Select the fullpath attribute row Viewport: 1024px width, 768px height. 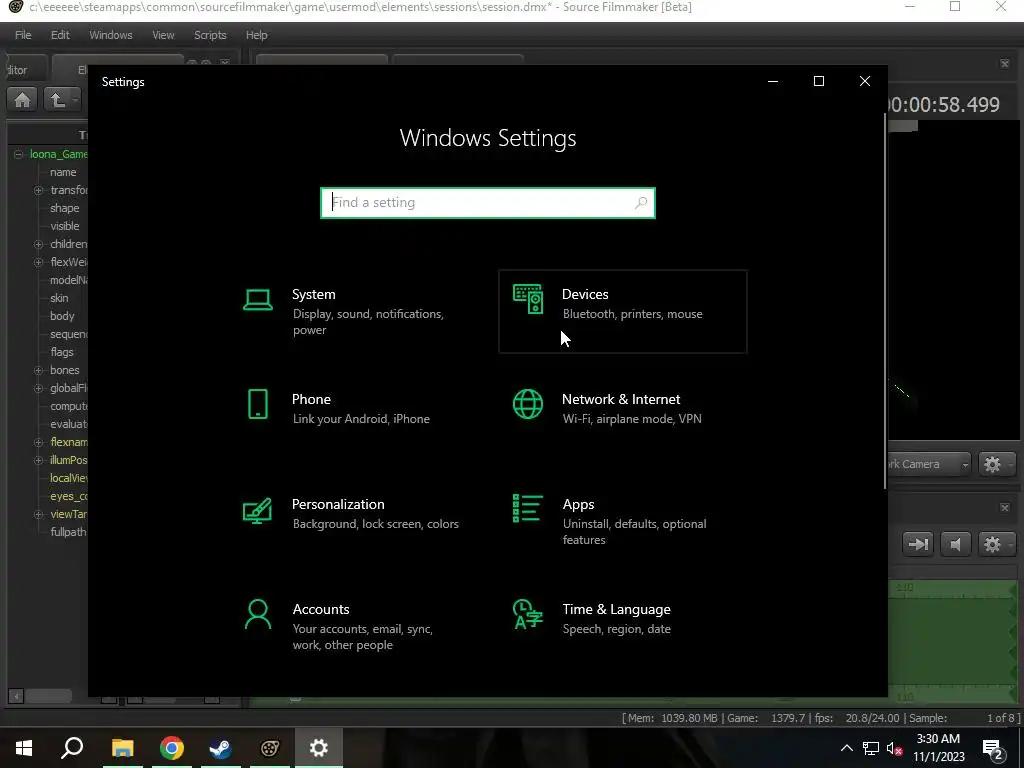pos(68,532)
